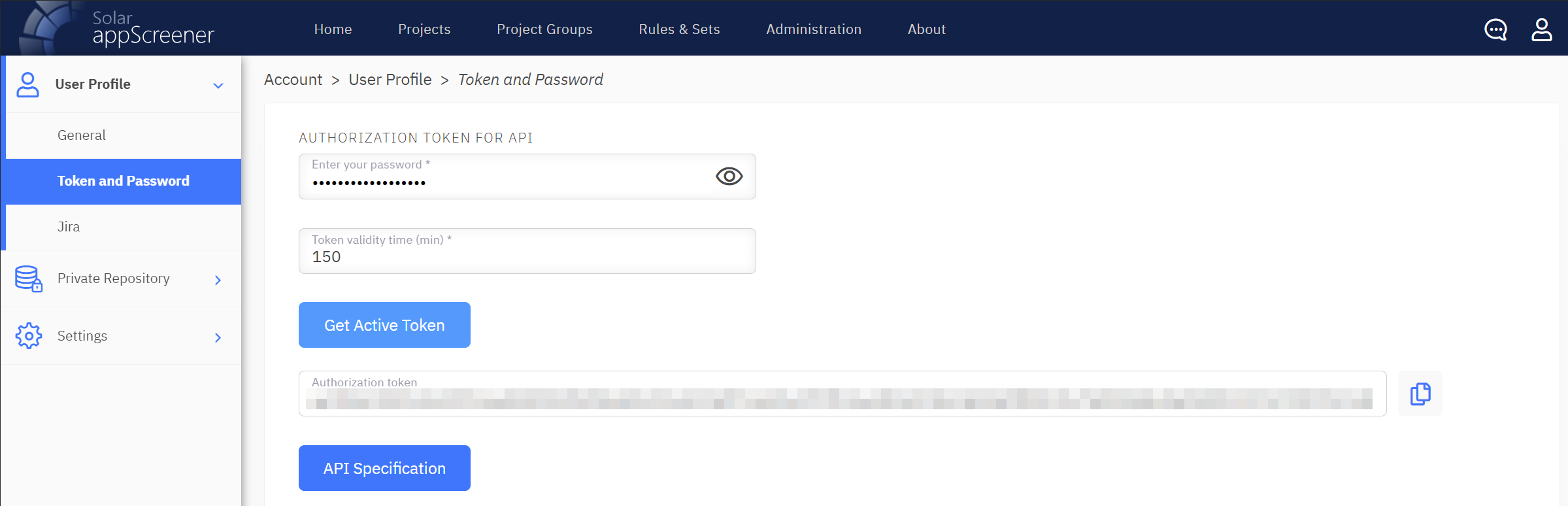Image resolution: width=1568 pixels, height=506 pixels.
Task: Click the Private Repository database icon
Action: coord(29,278)
